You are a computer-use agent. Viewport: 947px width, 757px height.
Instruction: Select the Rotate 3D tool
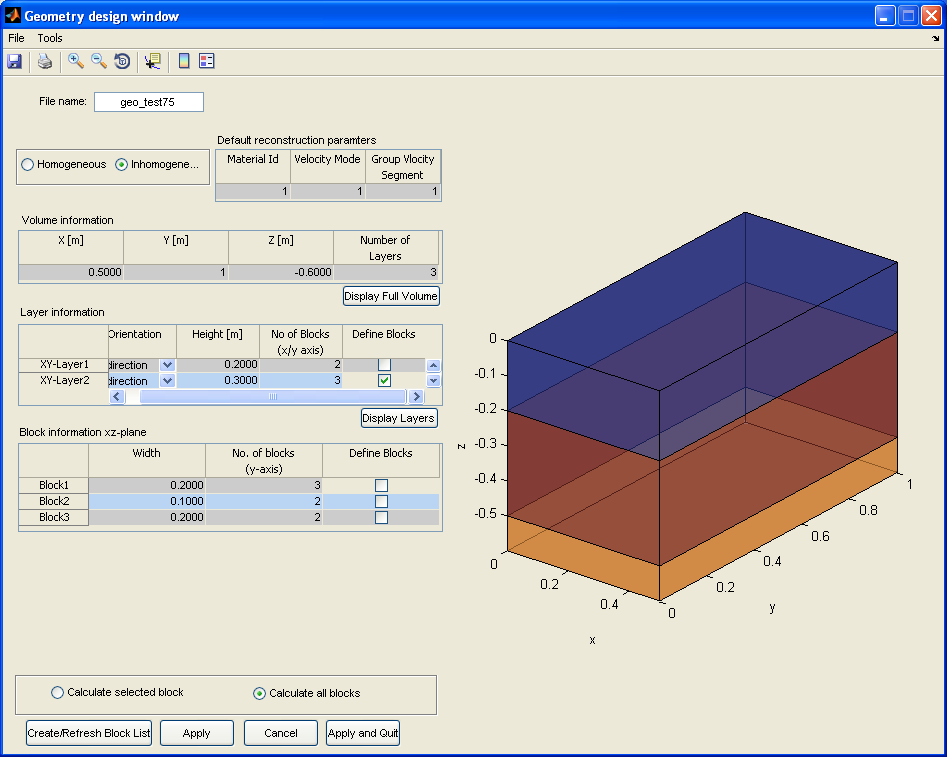point(122,61)
